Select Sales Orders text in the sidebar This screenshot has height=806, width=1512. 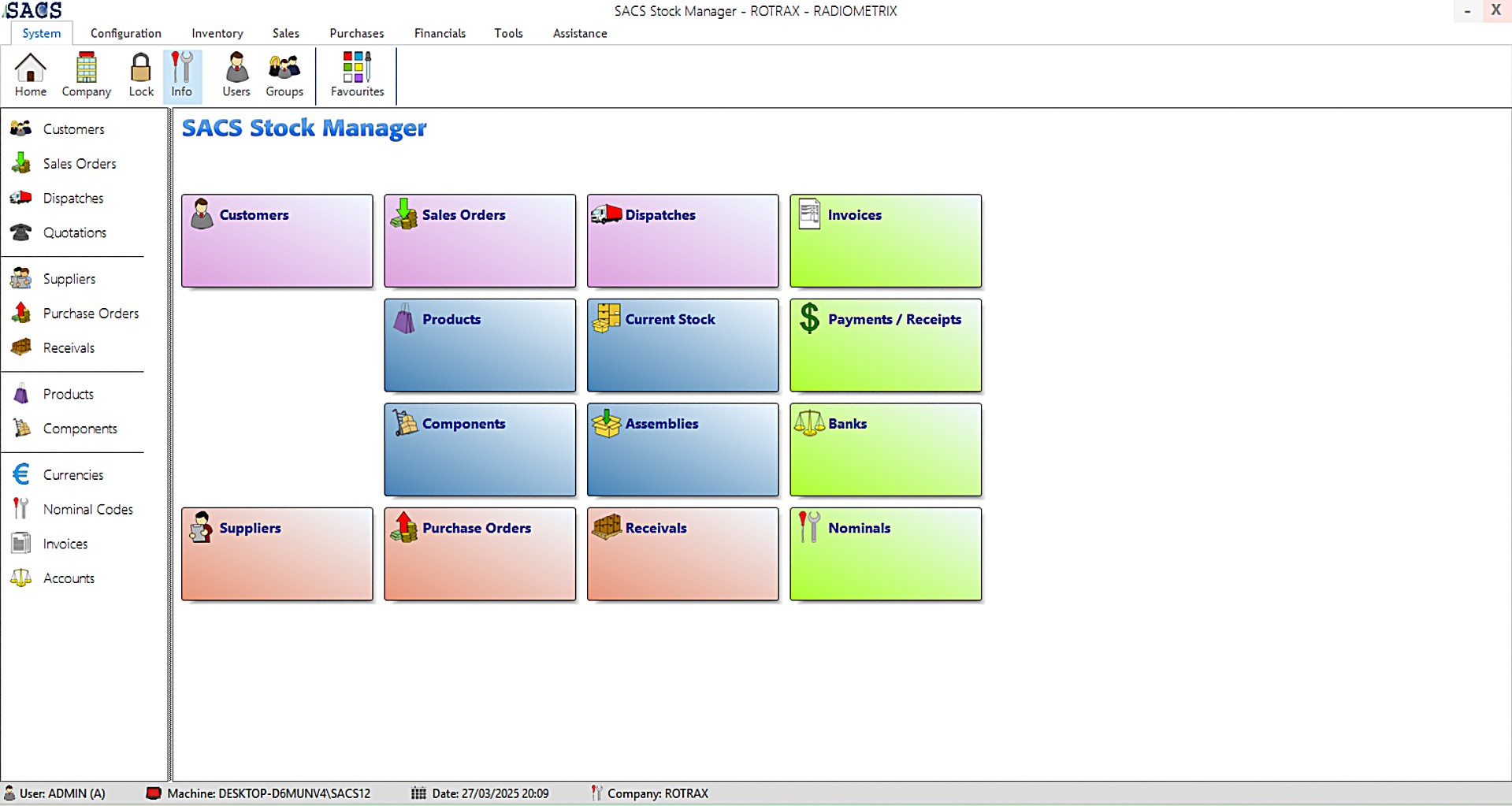click(x=80, y=164)
